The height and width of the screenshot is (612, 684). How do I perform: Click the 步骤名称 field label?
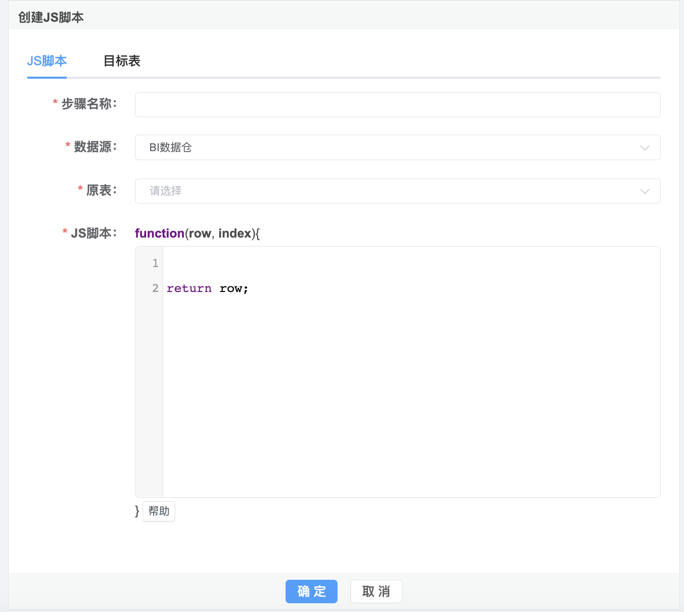[89, 104]
